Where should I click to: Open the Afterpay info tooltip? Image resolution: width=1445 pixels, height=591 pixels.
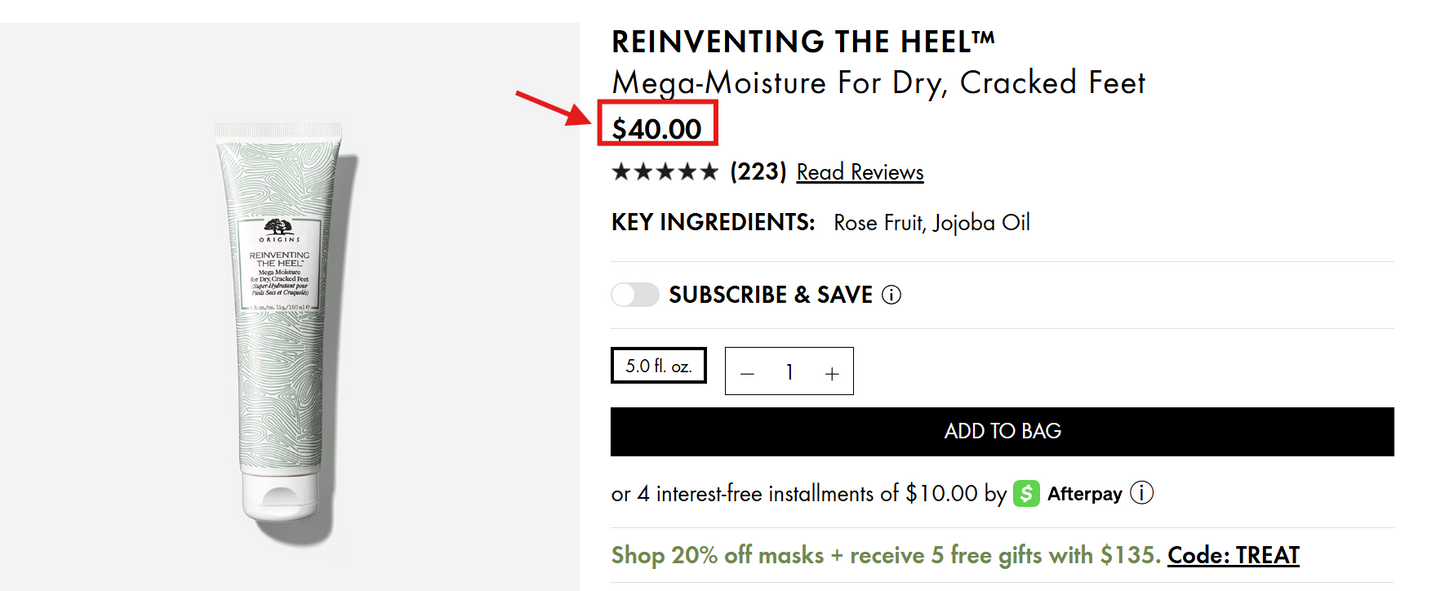point(1142,492)
